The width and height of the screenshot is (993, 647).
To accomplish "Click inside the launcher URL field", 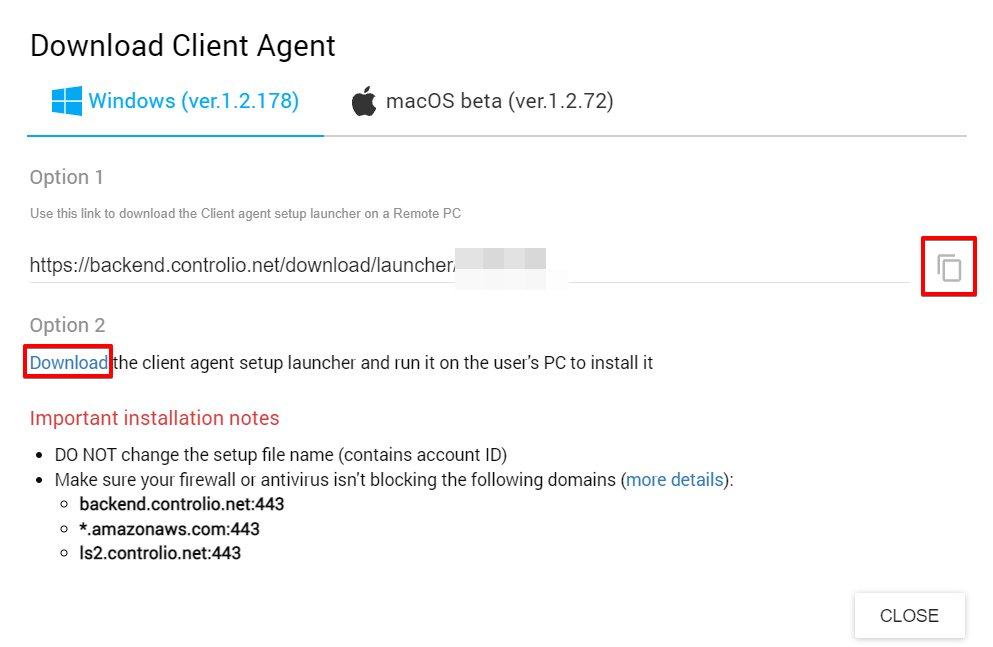I will 300,265.
